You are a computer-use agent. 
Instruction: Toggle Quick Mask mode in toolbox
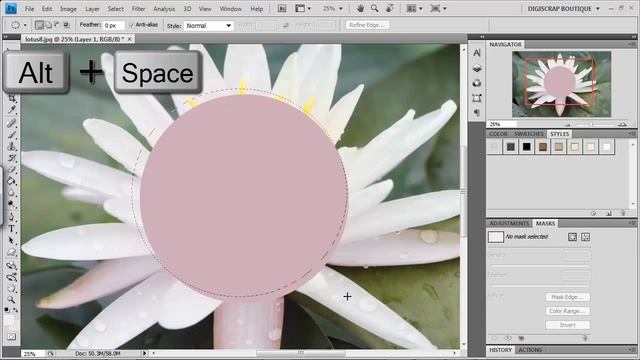coord(11,337)
